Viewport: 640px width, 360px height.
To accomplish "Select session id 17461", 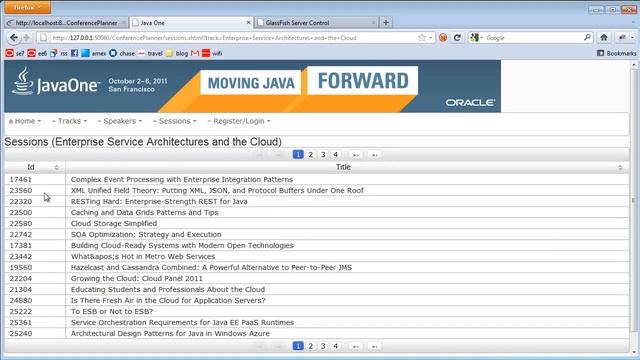I will (x=20, y=180).
